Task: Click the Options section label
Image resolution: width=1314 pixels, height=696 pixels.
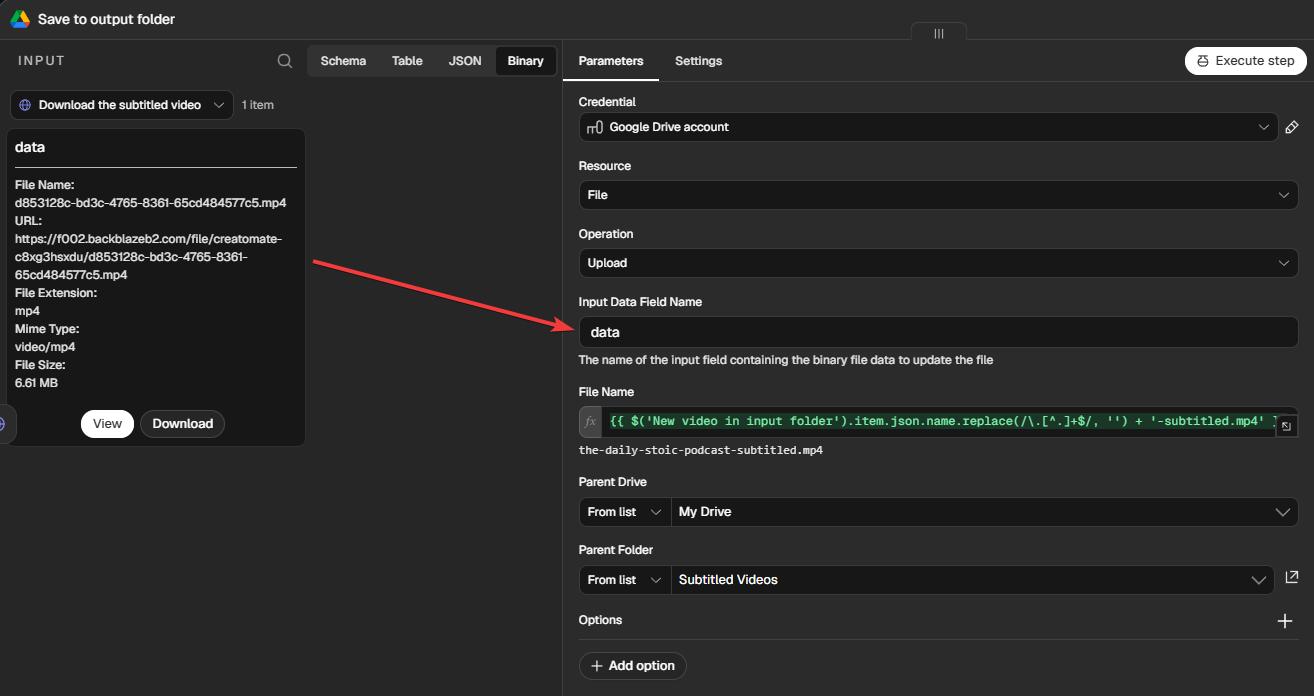Action: 600,620
